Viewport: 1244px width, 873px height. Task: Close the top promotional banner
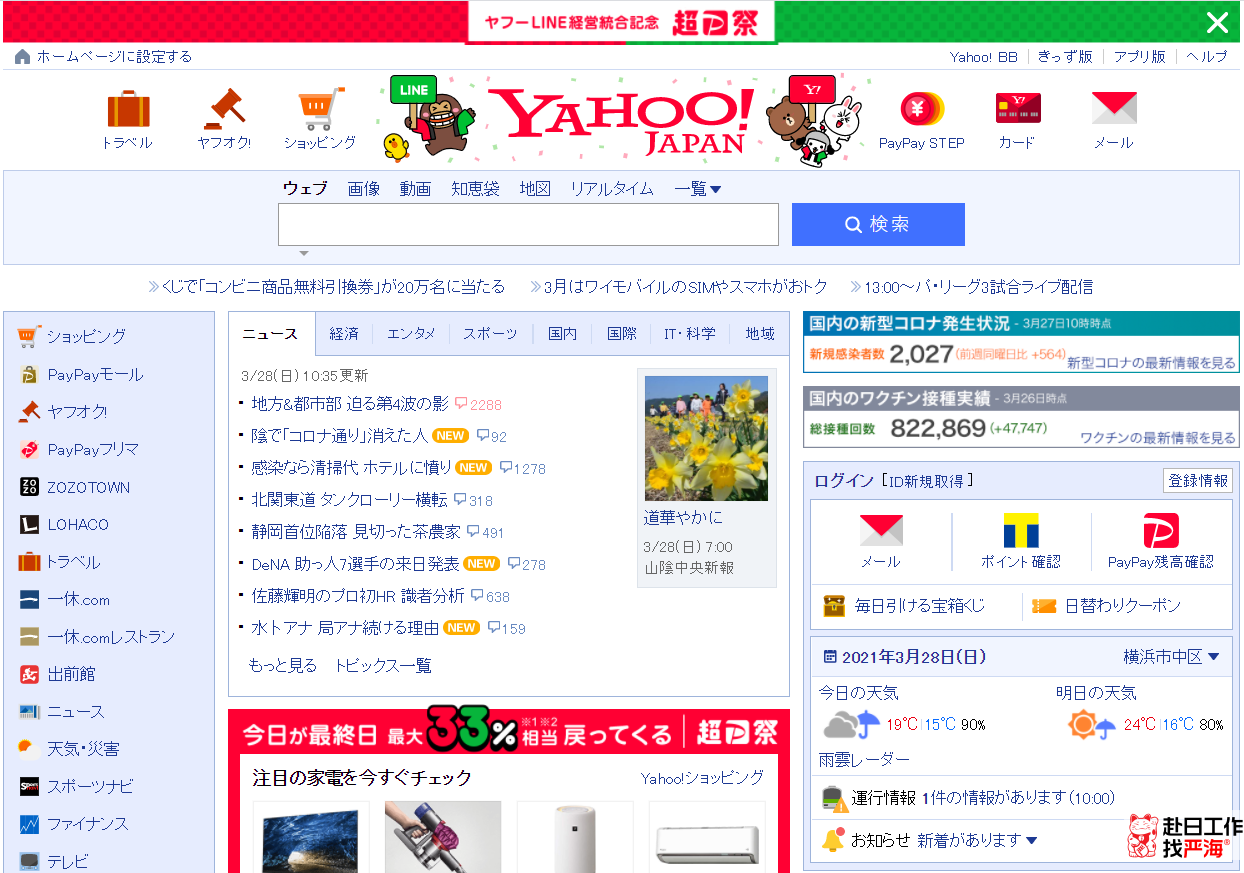[x=1217, y=22]
